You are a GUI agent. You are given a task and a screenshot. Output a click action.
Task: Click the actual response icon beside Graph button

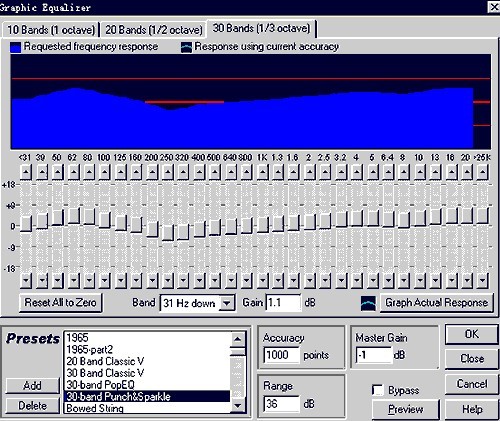click(x=368, y=303)
